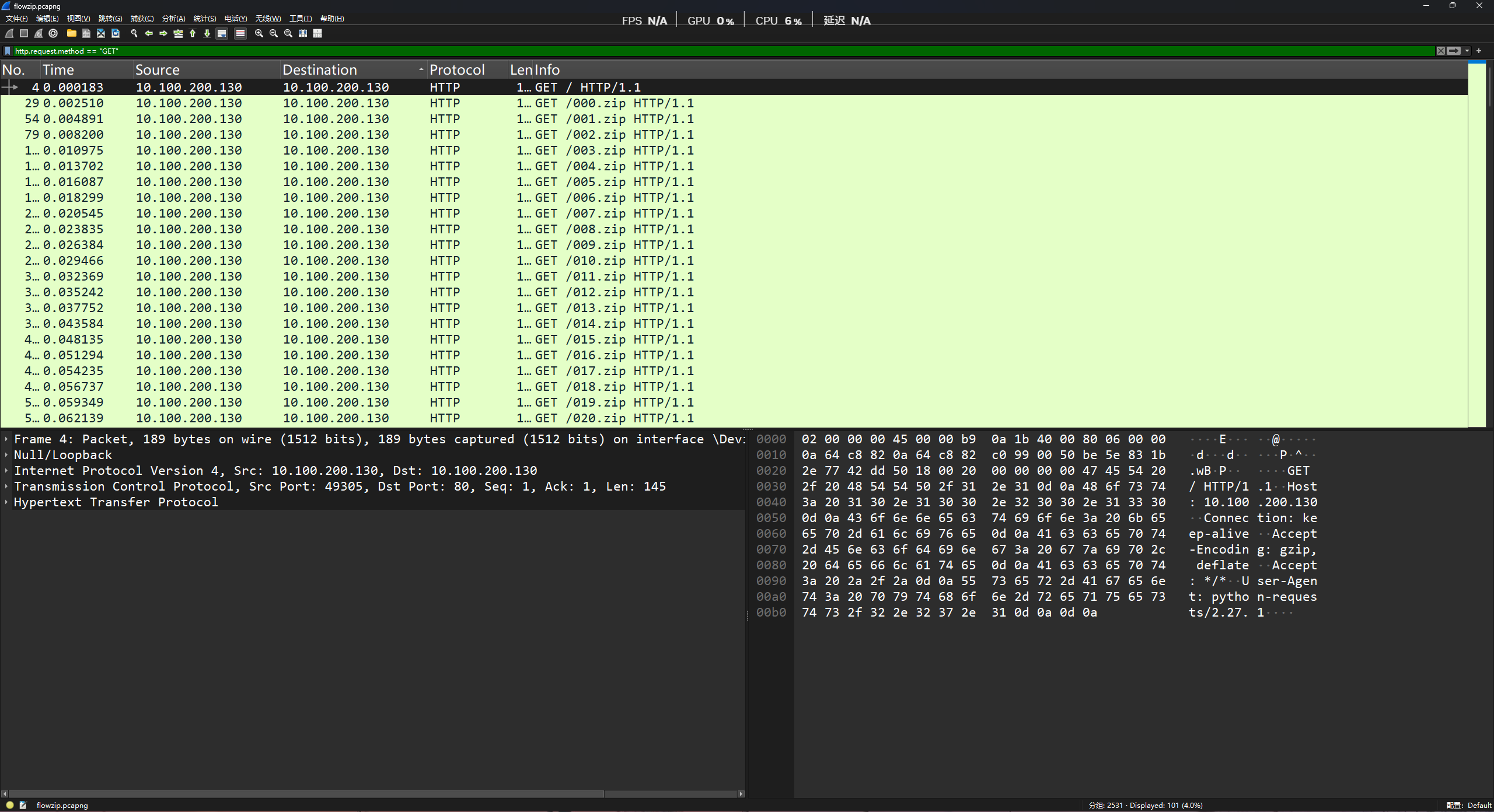Click the start capture shark fin icon

pos(9,33)
